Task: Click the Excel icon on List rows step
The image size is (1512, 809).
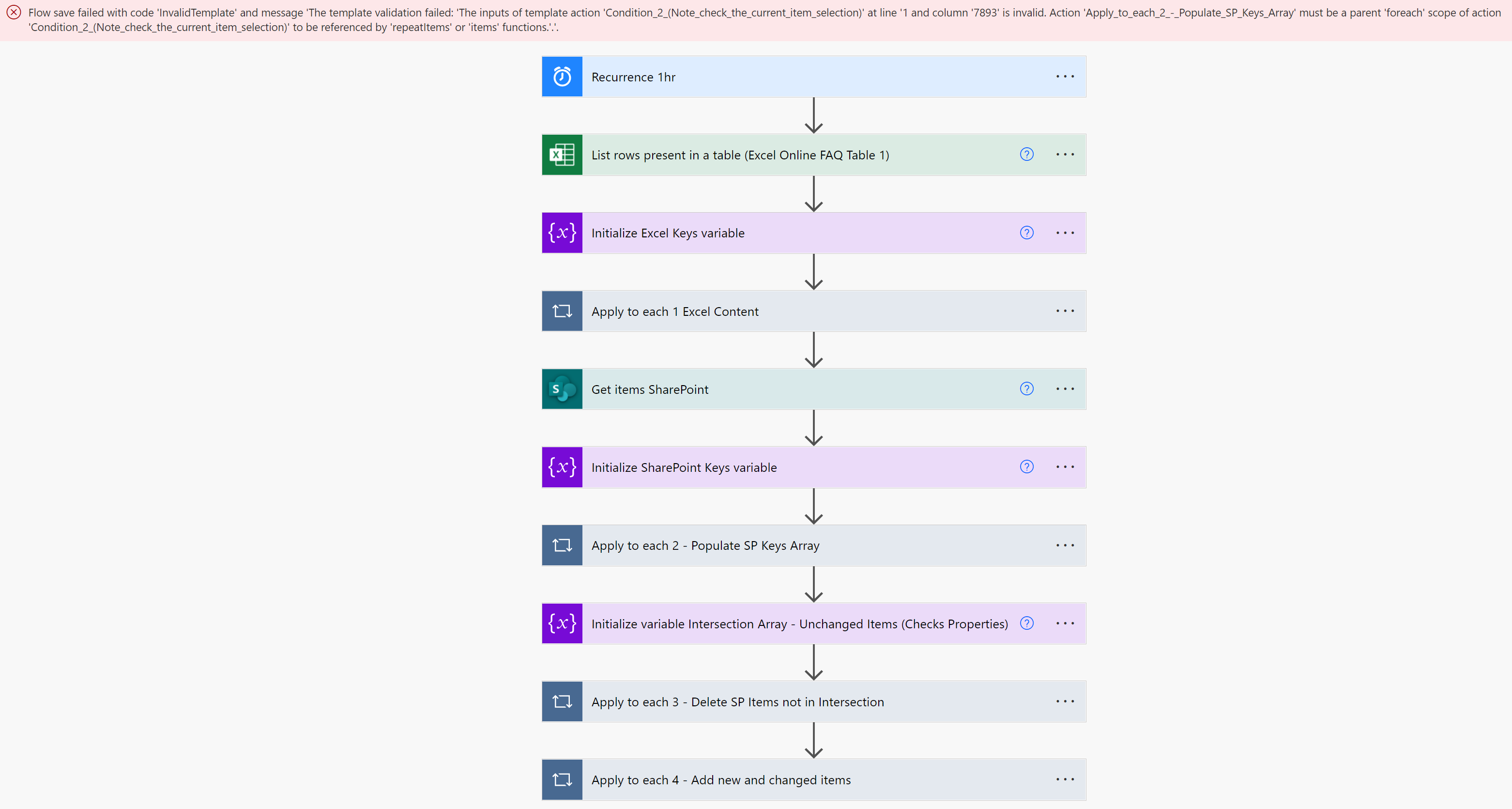Action: pos(562,155)
